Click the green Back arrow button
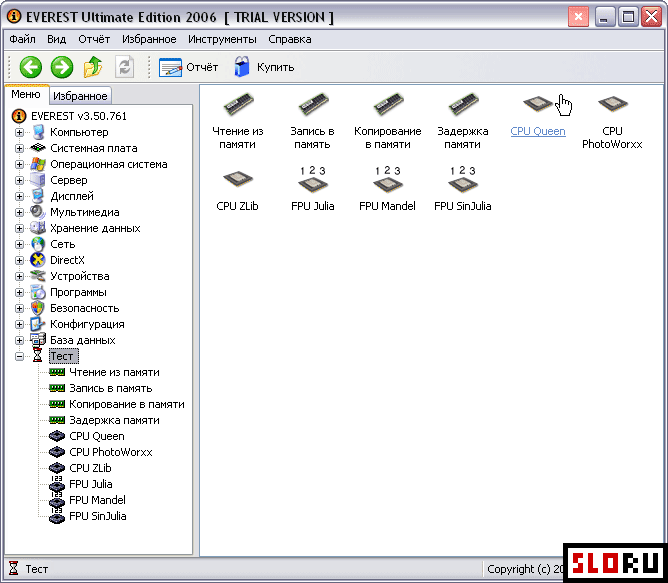The height and width of the screenshot is (583, 668). (x=31, y=67)
